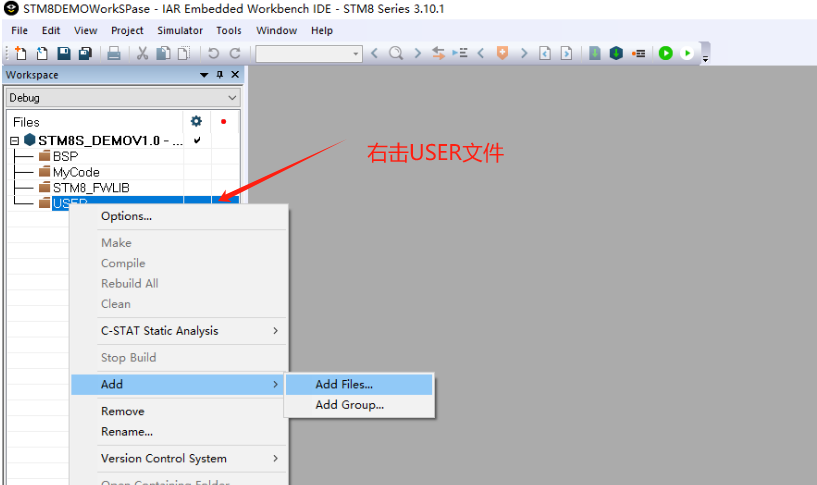The width and height of the screenshot is (817, 485).
Task: Open the Edit menu
Action: pyautogui.click(x=51, y=31)
